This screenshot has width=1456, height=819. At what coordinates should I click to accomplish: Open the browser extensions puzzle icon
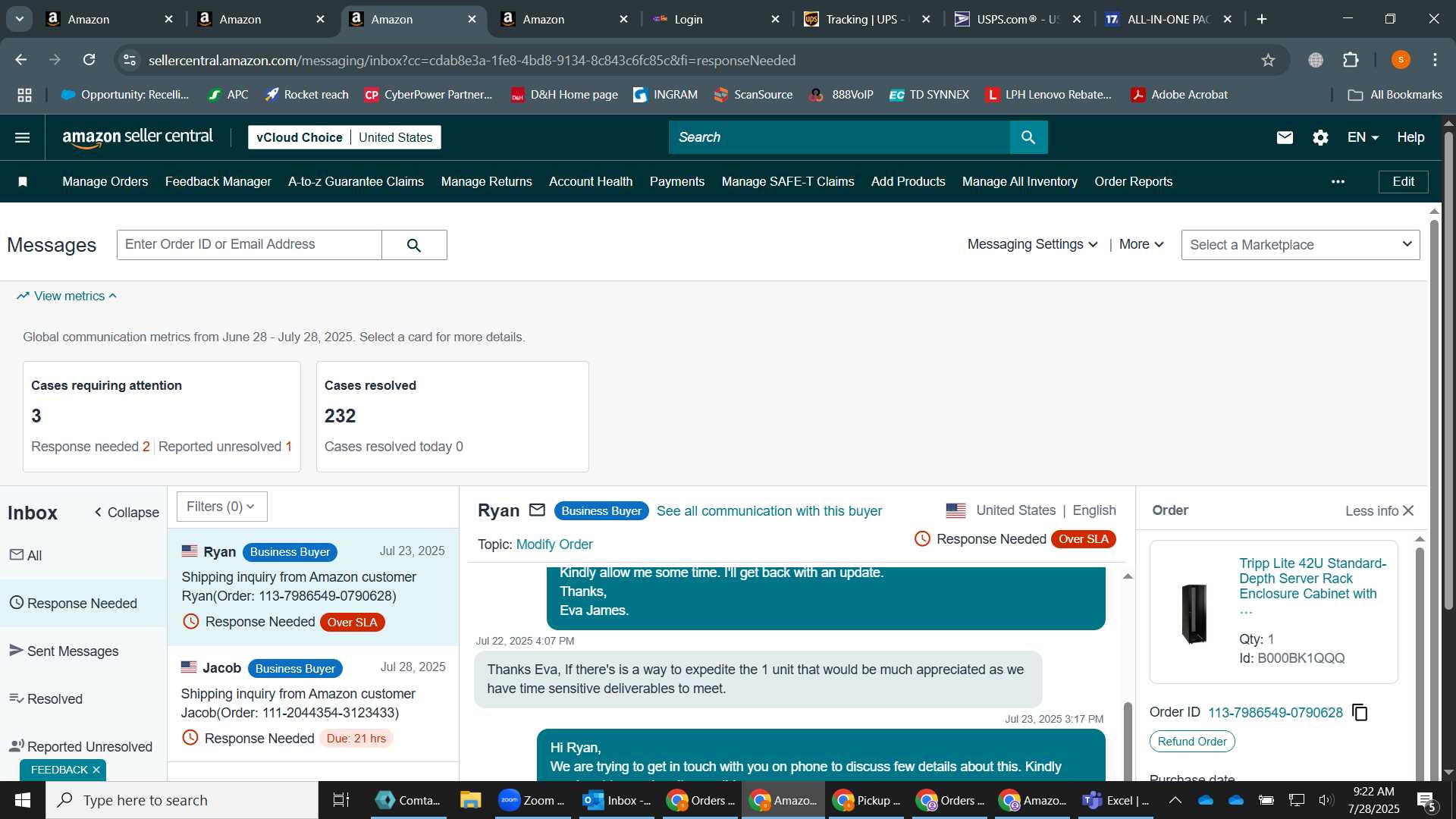coord(1351,60)
